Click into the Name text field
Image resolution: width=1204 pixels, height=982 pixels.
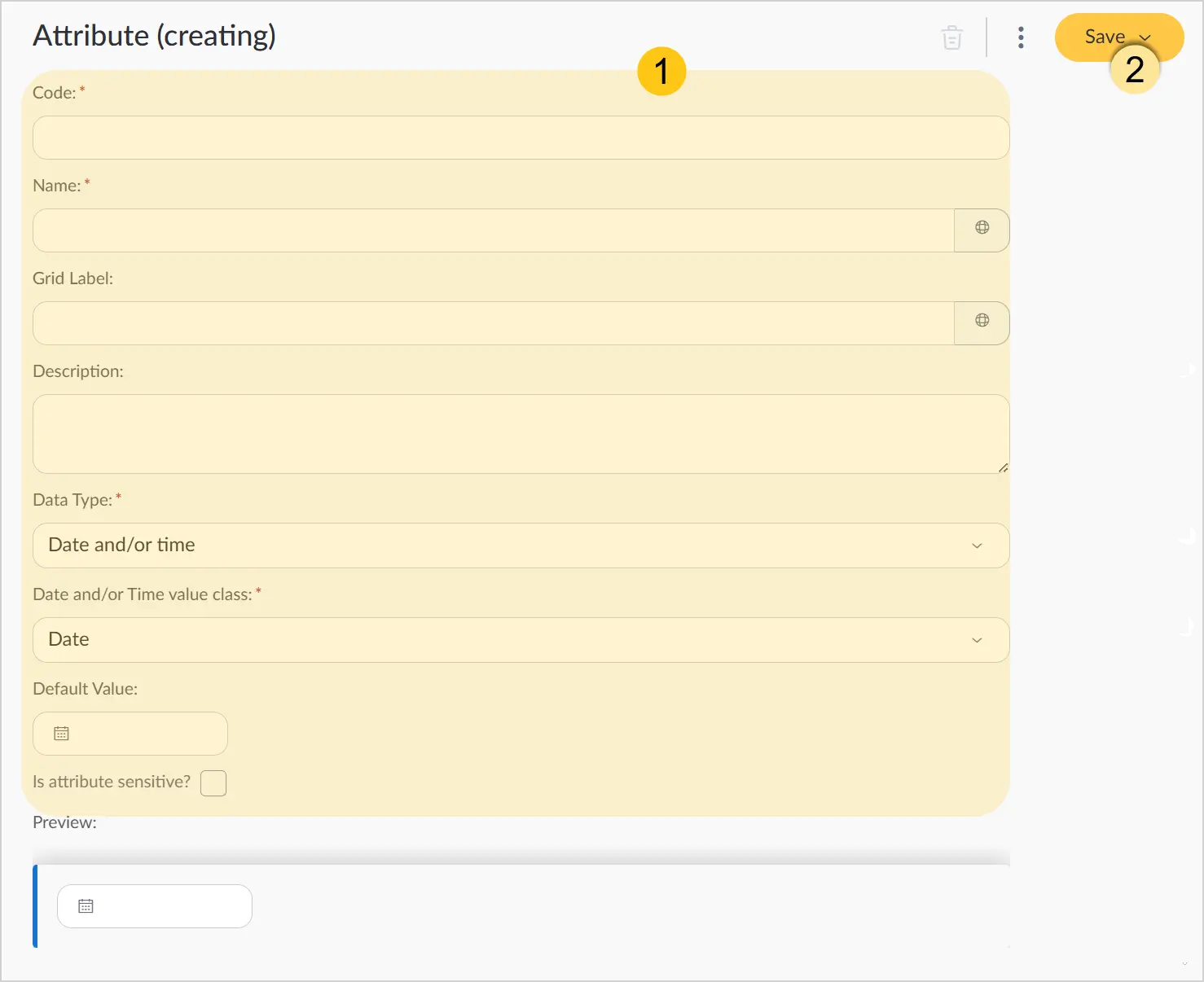pyautogui.click(x=494, y=230)
